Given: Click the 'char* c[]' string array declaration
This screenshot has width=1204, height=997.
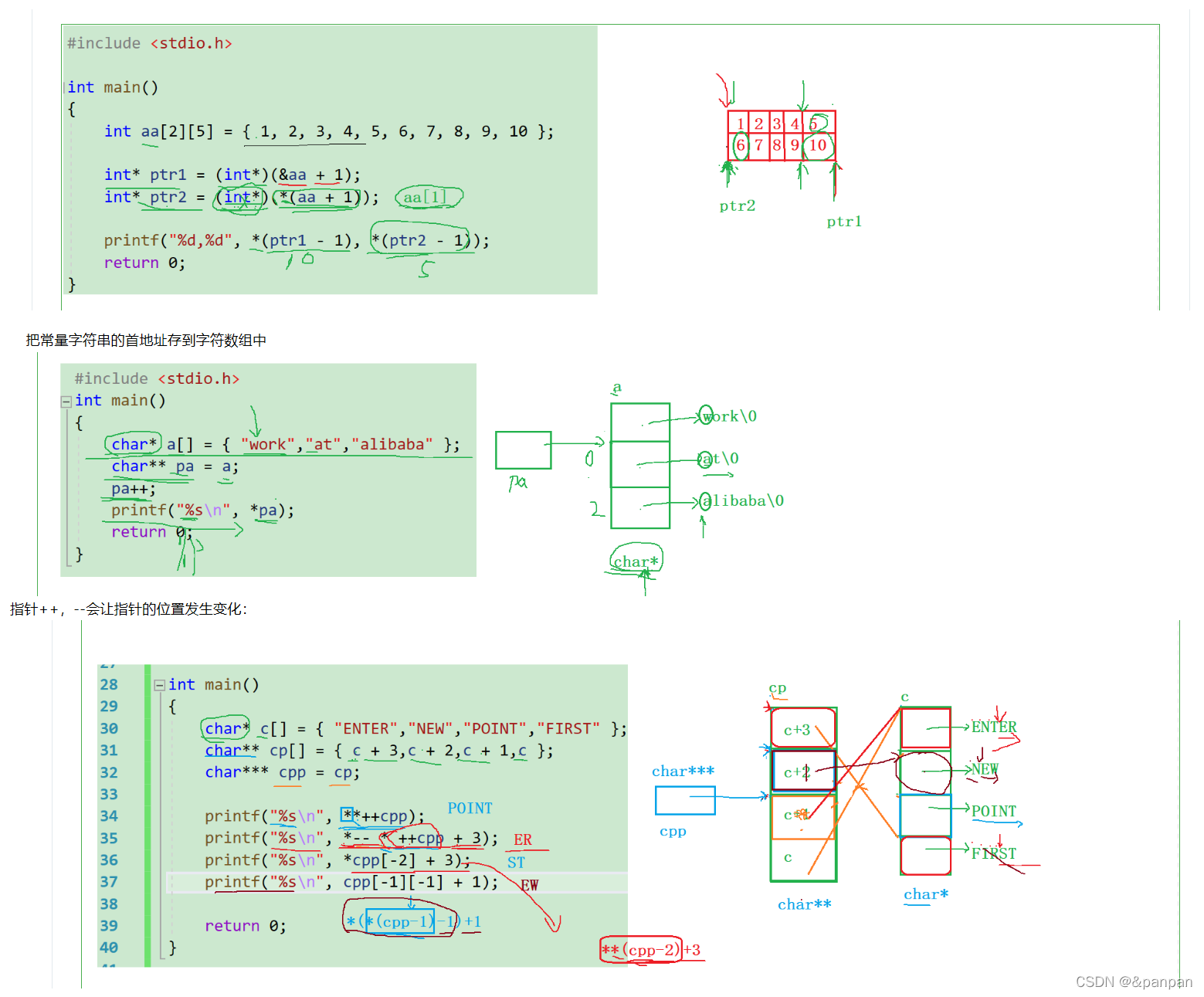Looking at the screenshot, I should click(x=416, y=729).
